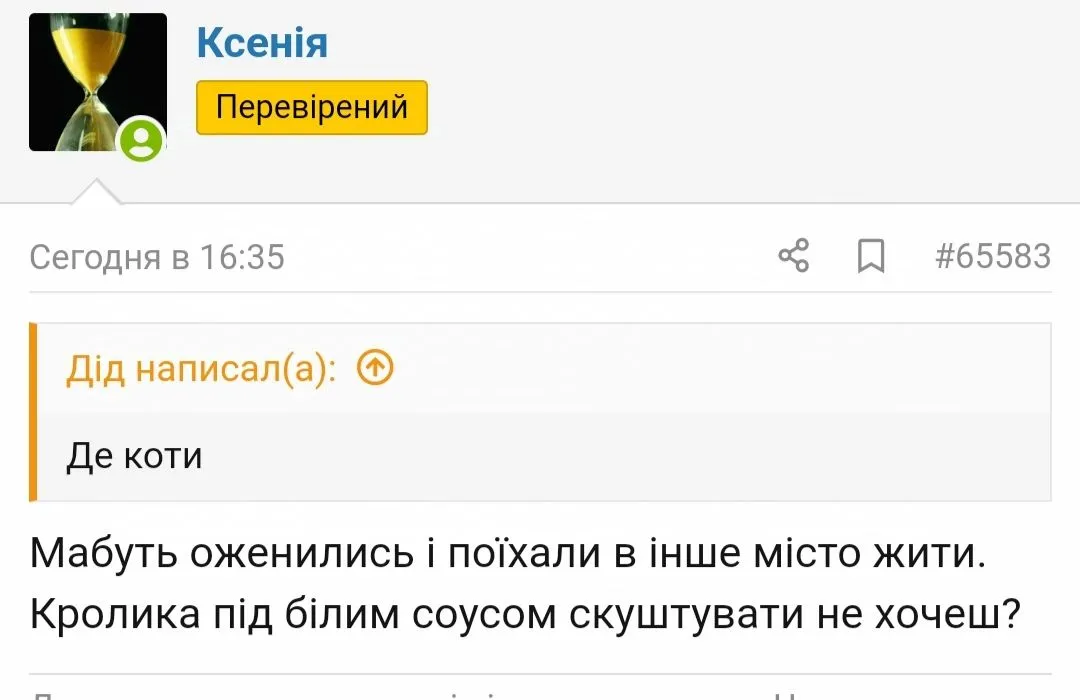Expand the quoted text Де коти
Screen dimensions: 1080x700
coord(134,455)
